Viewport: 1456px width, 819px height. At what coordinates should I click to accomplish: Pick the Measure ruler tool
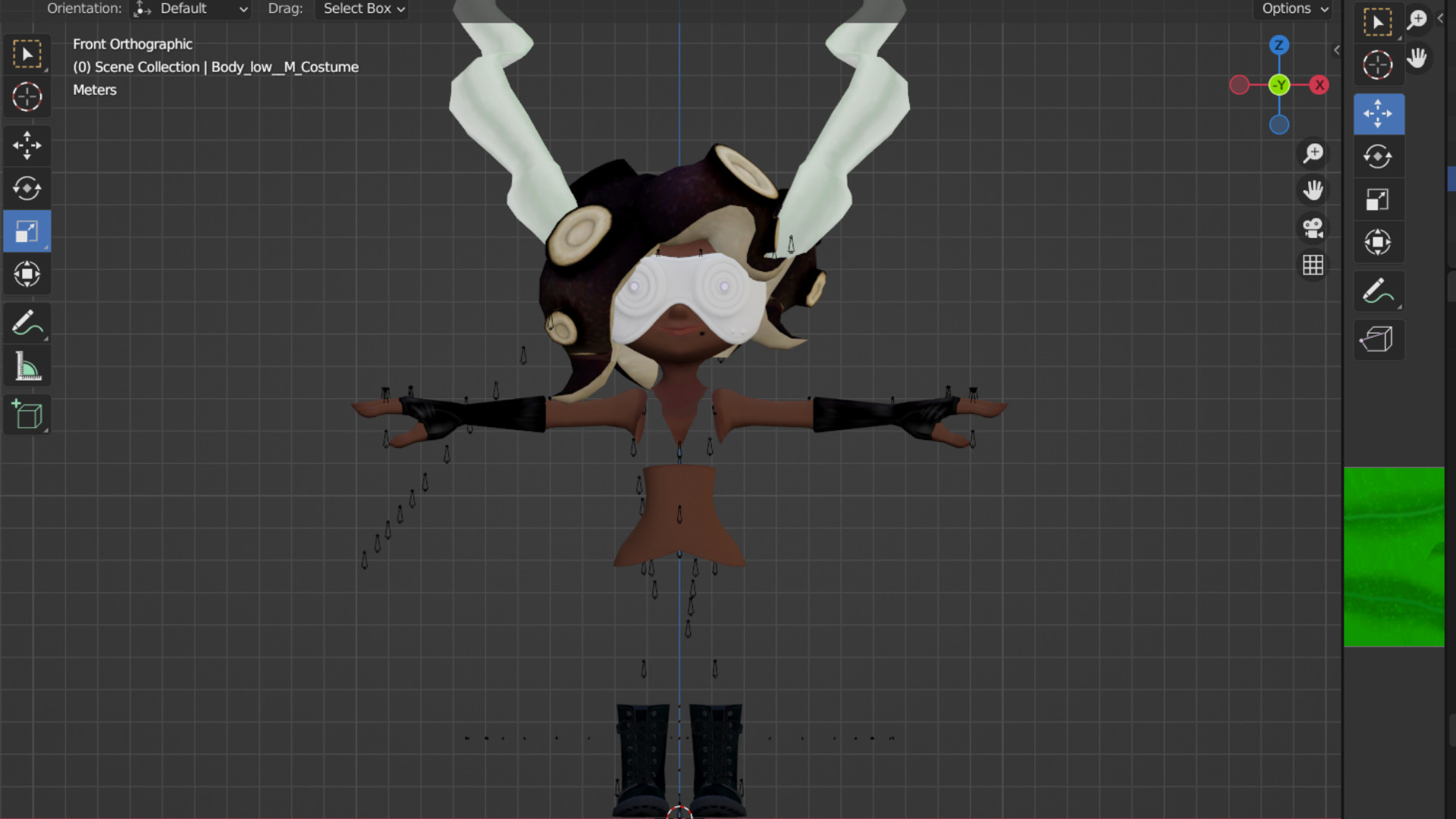pos(27,367)
